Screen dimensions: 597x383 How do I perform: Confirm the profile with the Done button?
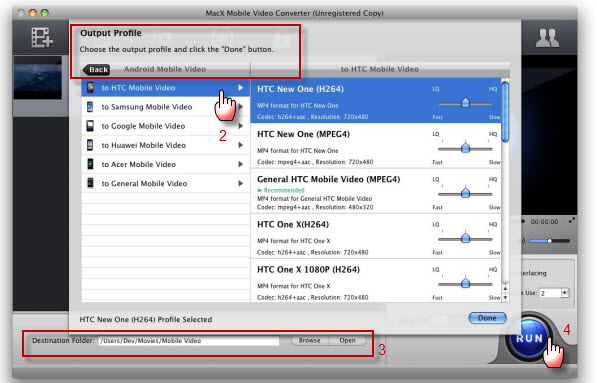[x=487, y=318]
